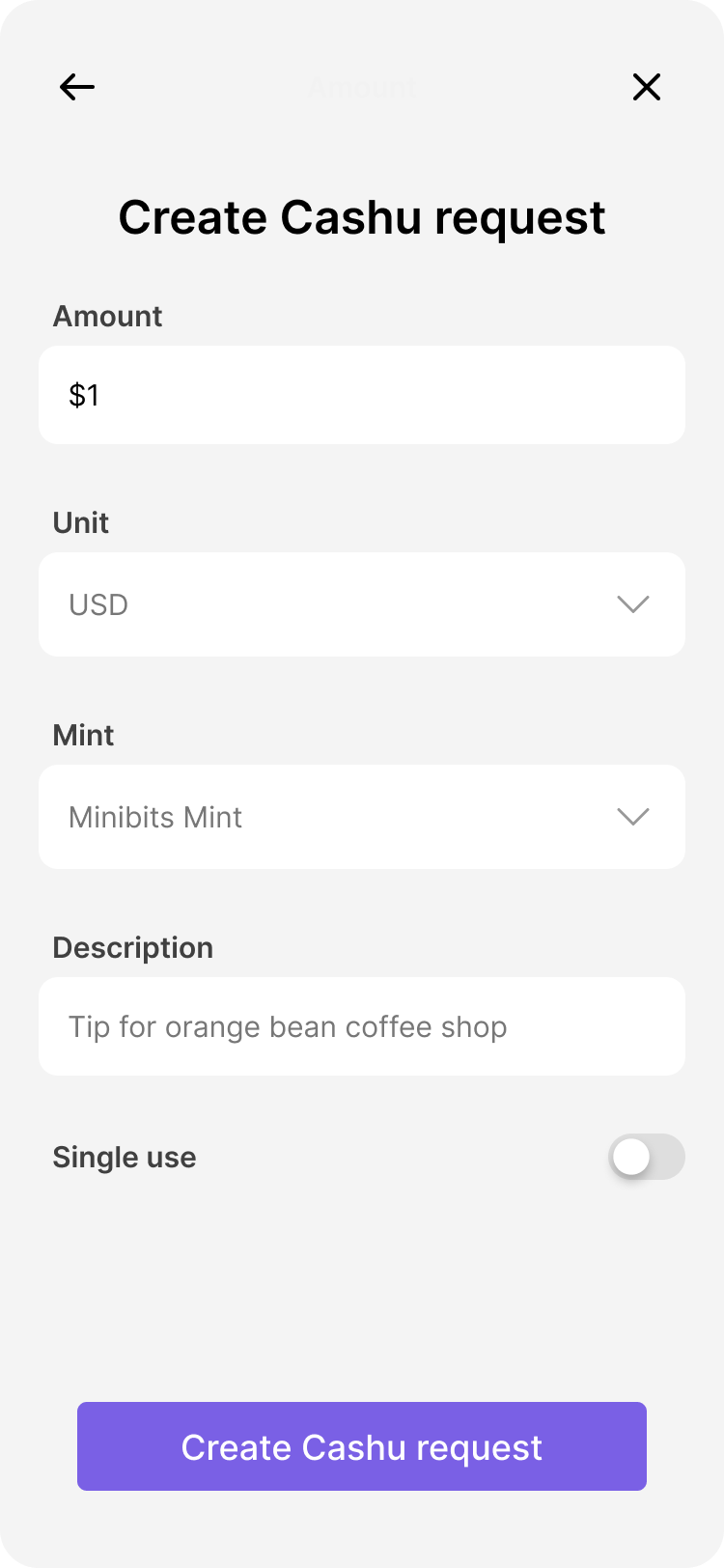The width and height of the screenshot is (724, 1568).
Task: Open the Unit dropdown showing USD
Action: 362,604
